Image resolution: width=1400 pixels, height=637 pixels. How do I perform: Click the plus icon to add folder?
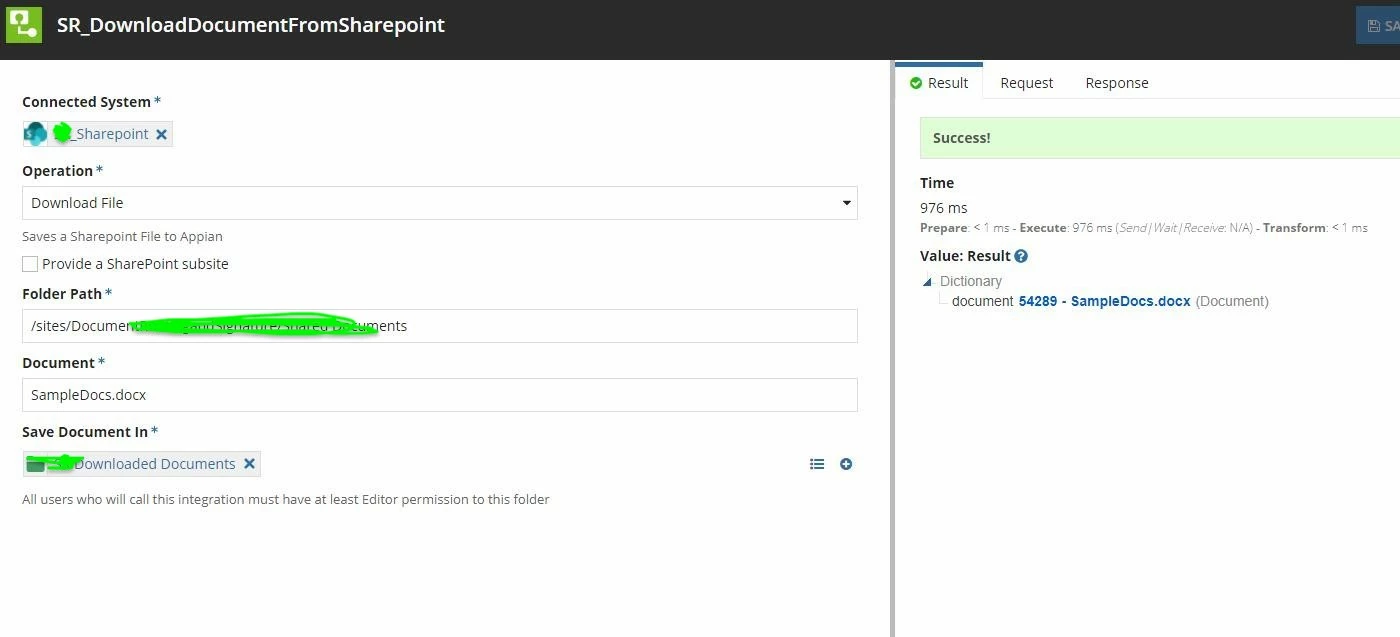[x=846, y=464]
